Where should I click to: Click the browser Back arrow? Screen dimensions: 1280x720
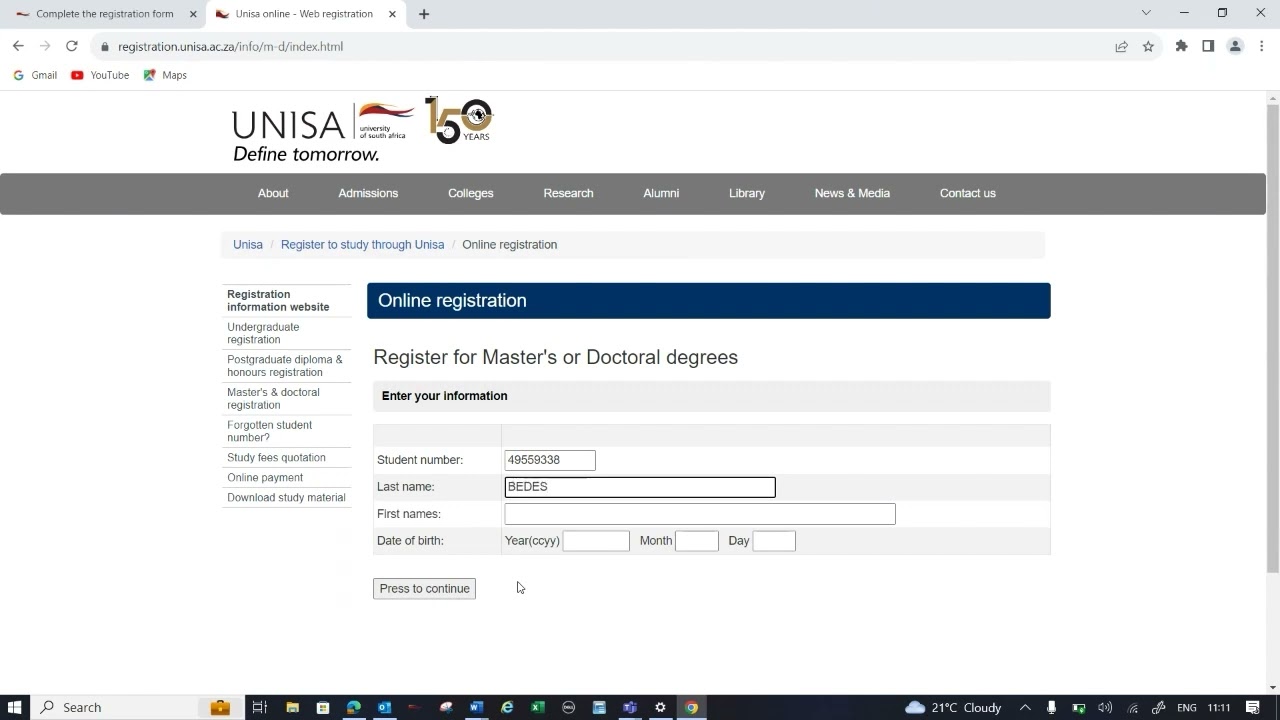coord(18,46)
